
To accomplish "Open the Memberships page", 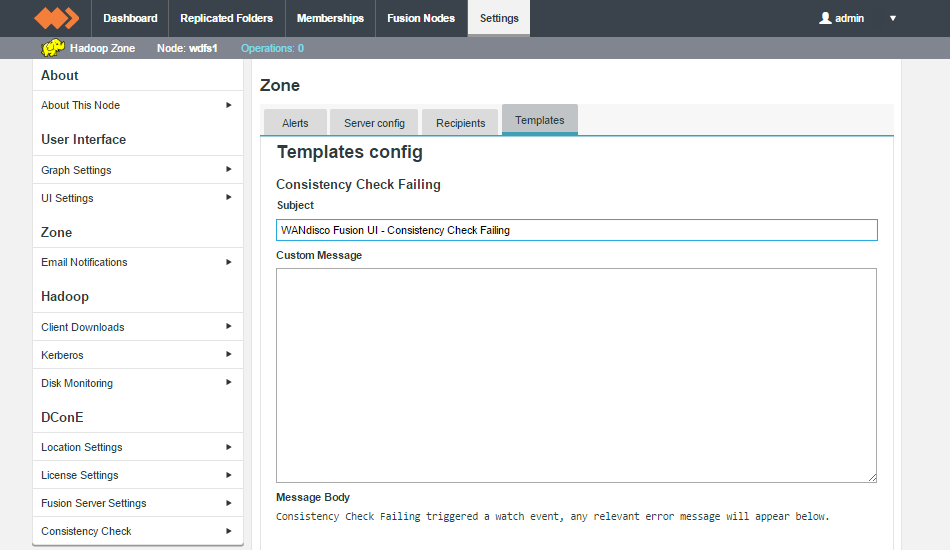I will click(x=330, y=18).
